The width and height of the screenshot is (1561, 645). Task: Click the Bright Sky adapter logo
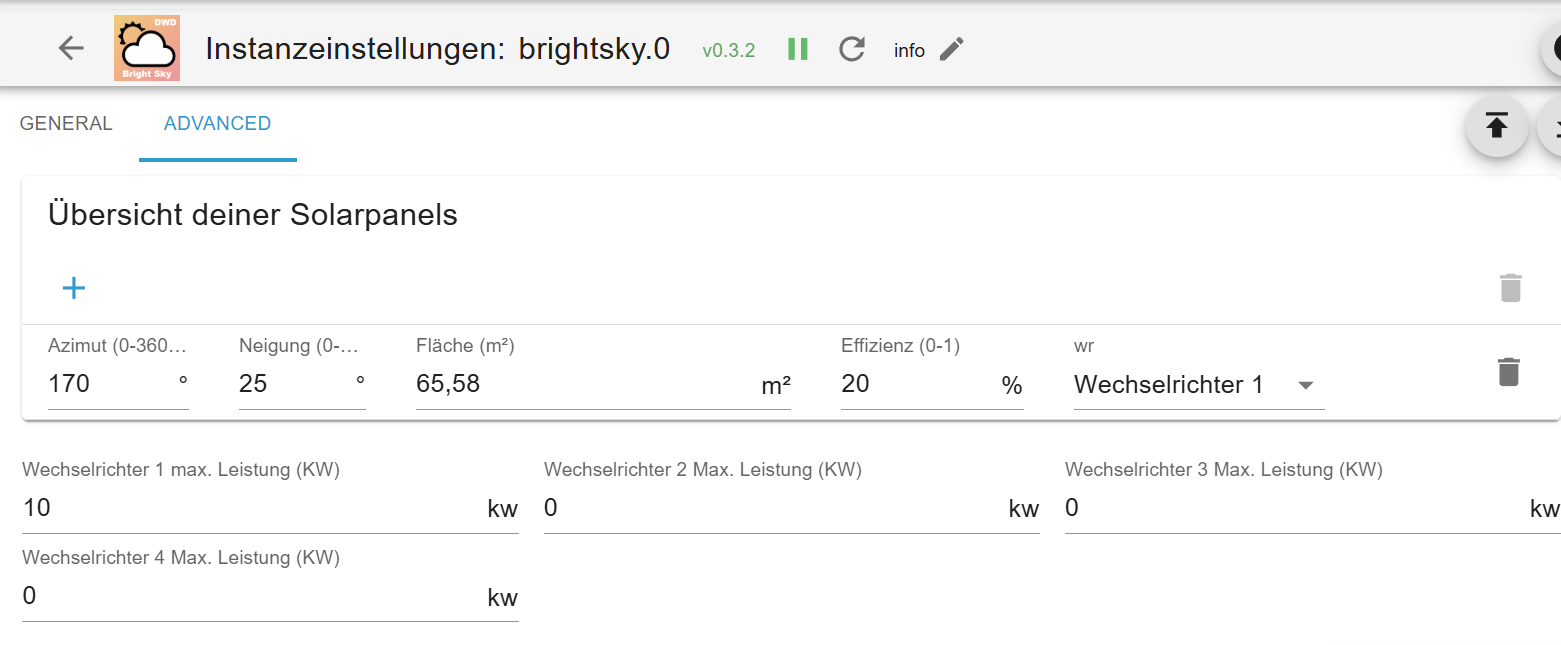click(146, 48)
